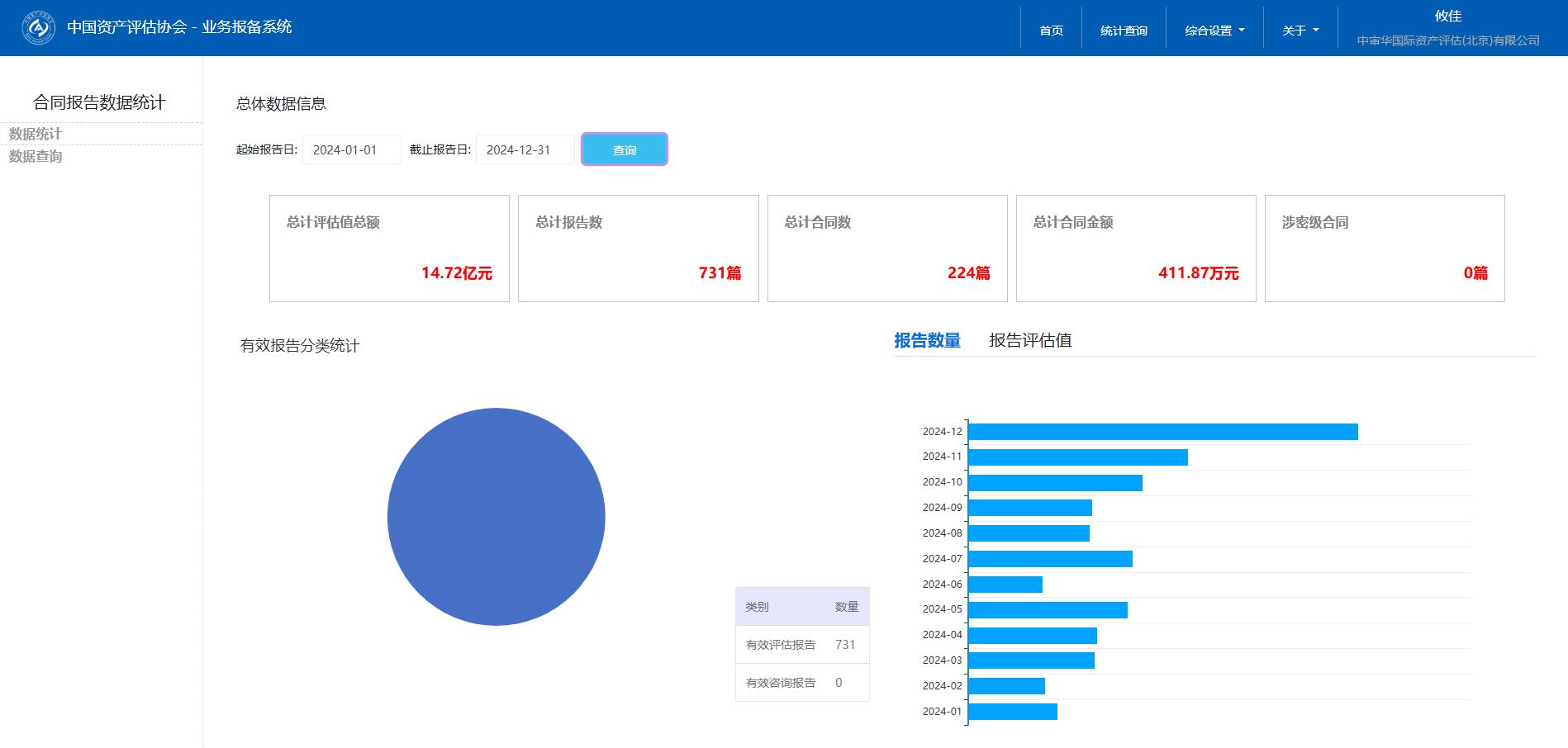The height and width of the screenshot is (748, 1568).
Task: Select 数据查询 in the sidebar
Action: coord(36,156)
